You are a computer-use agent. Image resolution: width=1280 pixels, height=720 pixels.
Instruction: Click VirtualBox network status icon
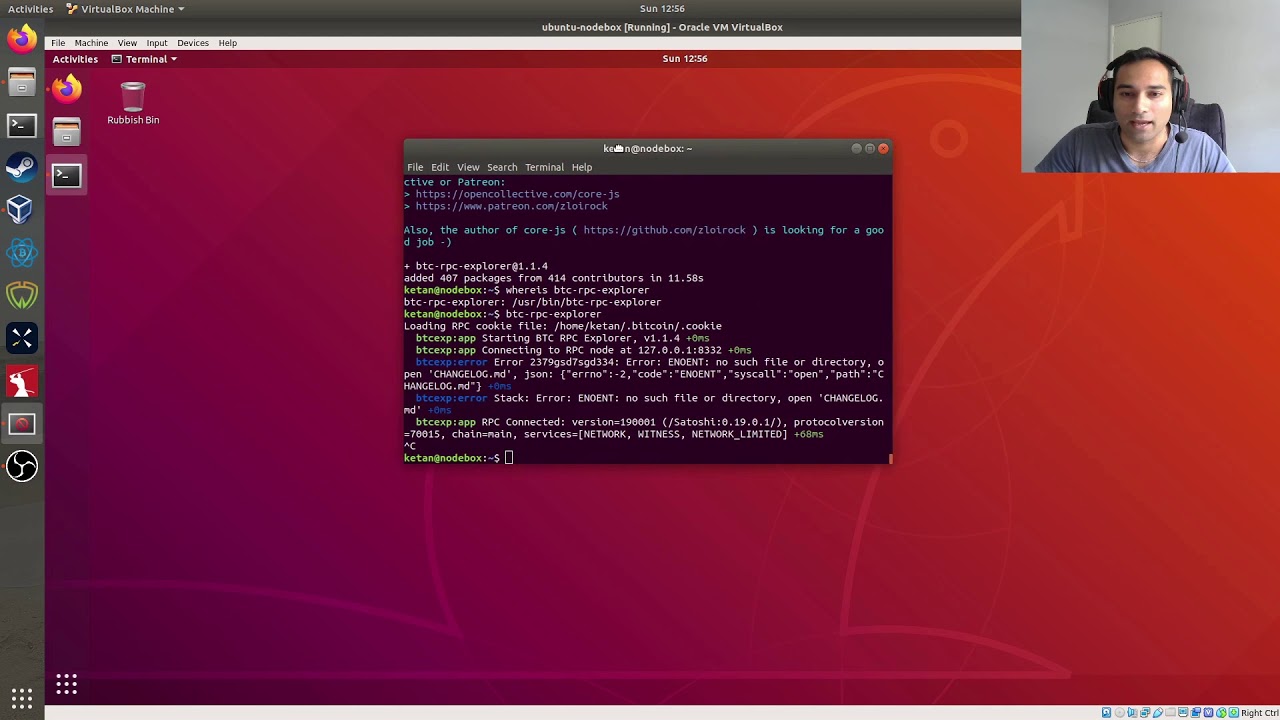1145,712
